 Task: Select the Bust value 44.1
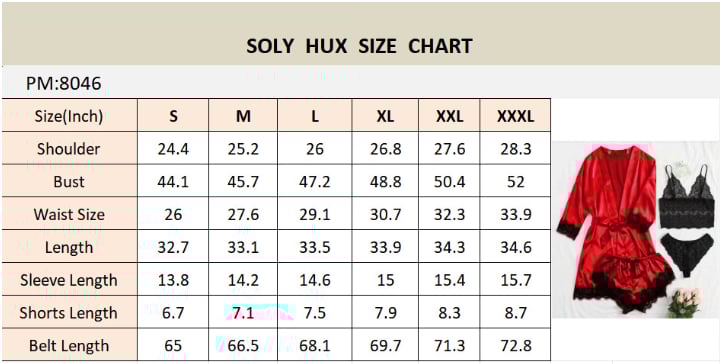tap(173, 182)
